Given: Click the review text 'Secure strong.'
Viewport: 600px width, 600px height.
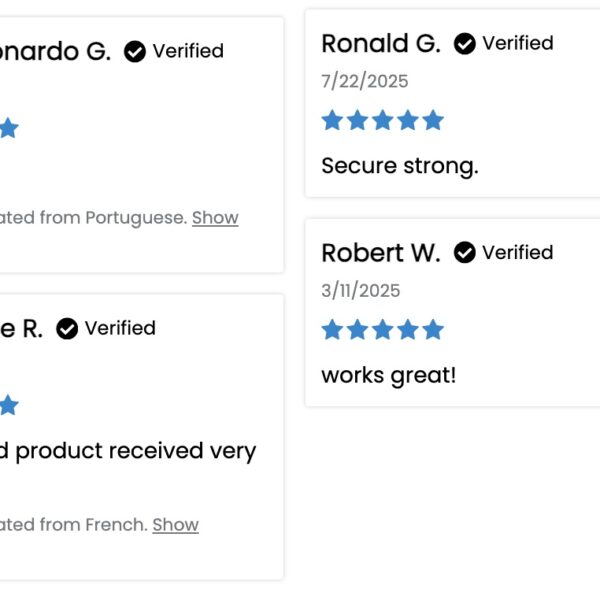Looking at the screenshot, I should 400,166.
